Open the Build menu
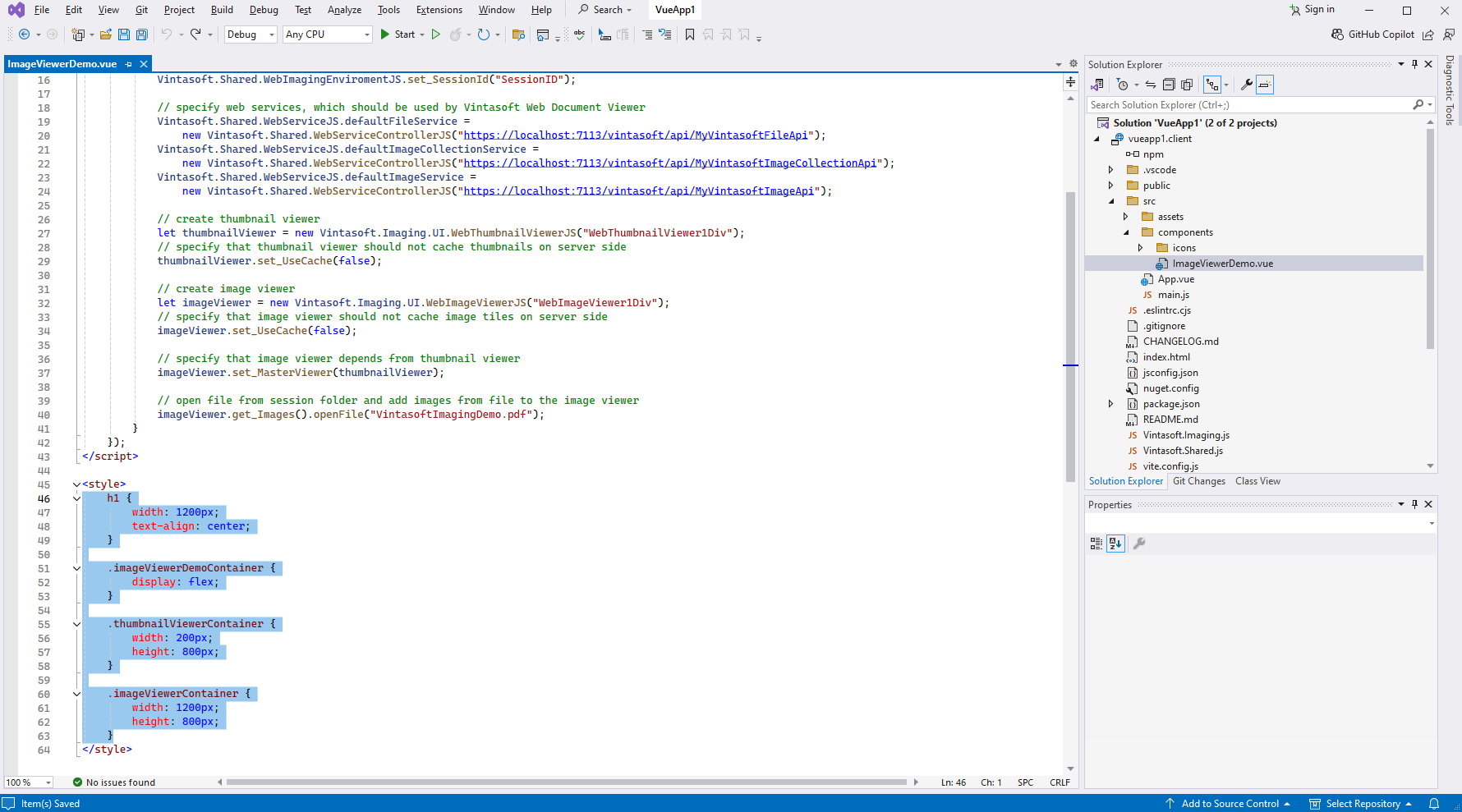 coord(222,10)
